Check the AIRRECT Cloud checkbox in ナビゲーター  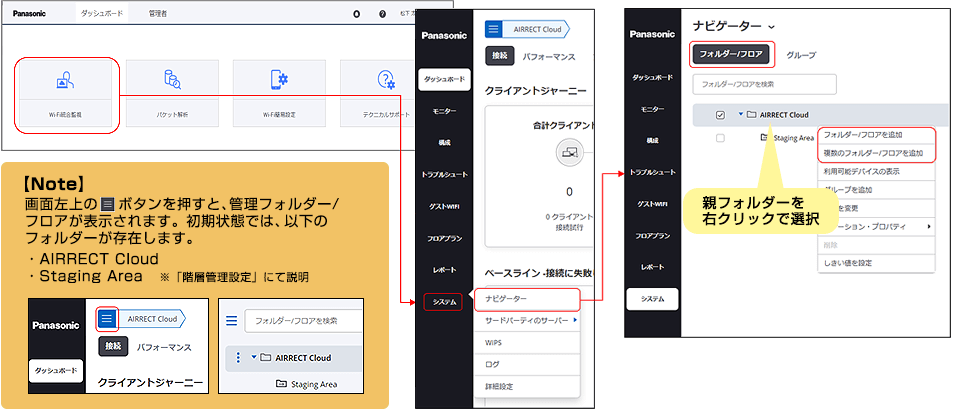click(x=720, y=115)
